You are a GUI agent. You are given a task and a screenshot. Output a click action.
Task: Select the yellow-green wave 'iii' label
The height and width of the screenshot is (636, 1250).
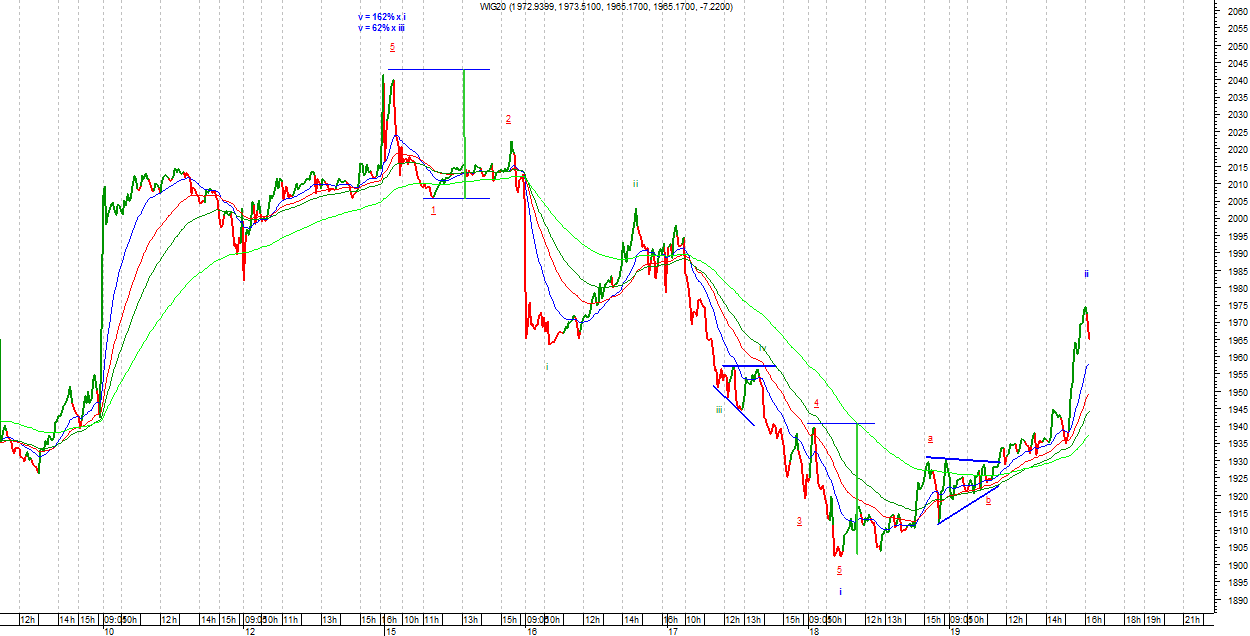tap(719, 409)
